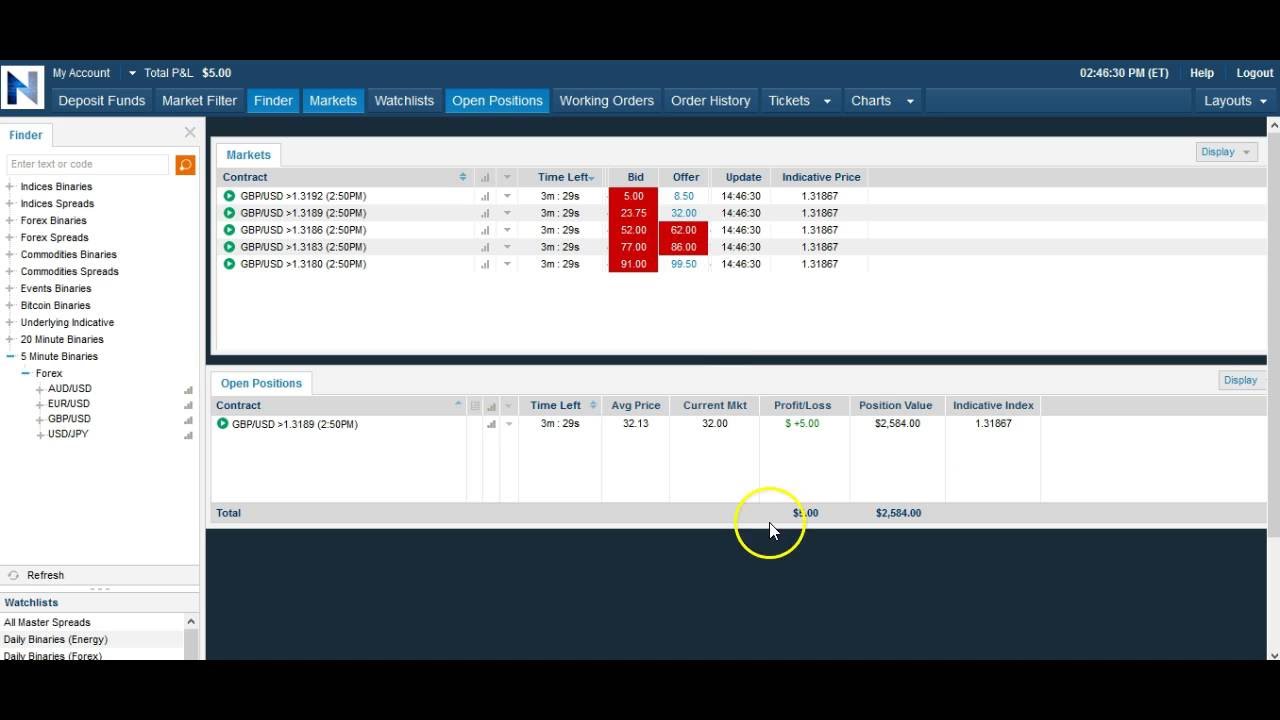The height and width of the screenshot is (720, 1280).
Task: Click chart icon beside EUR/USD in Finder
Action: (188, 405)
